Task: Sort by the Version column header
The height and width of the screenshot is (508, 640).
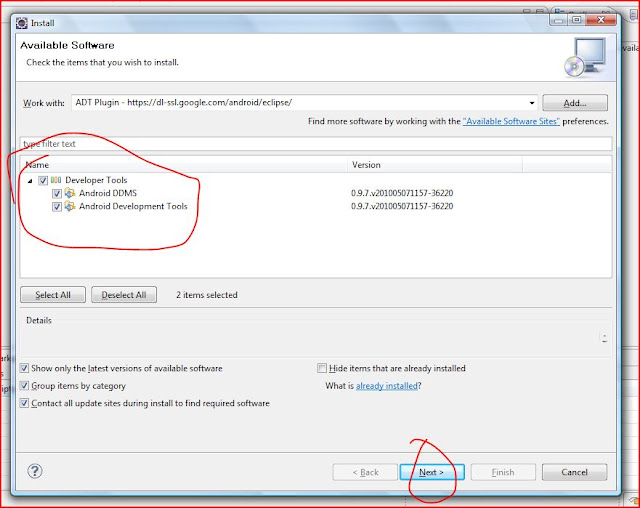Action: (435, 165)
